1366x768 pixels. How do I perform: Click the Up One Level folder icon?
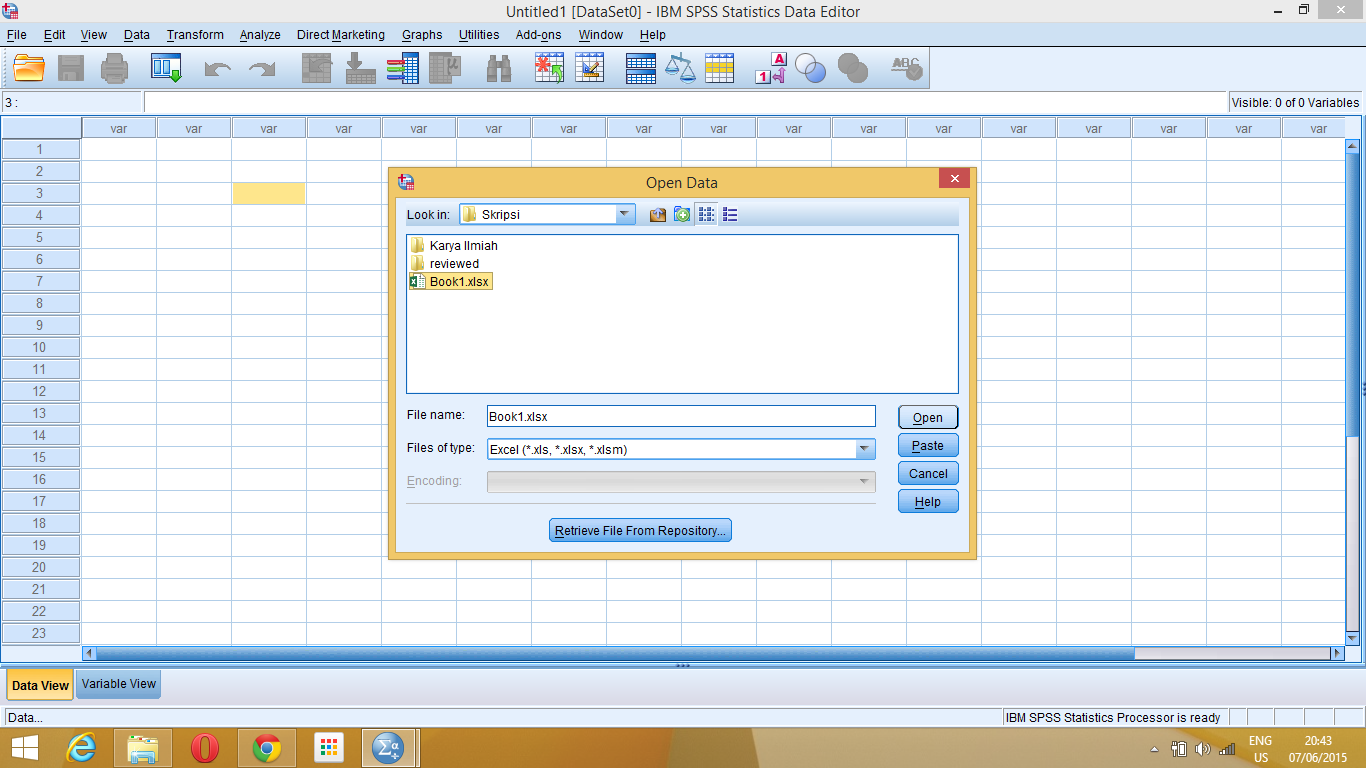point(657,213)
